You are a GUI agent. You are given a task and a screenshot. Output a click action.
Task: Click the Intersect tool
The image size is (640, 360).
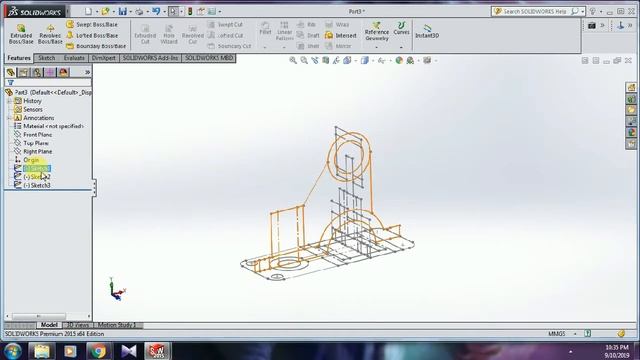tap(341, 36)
